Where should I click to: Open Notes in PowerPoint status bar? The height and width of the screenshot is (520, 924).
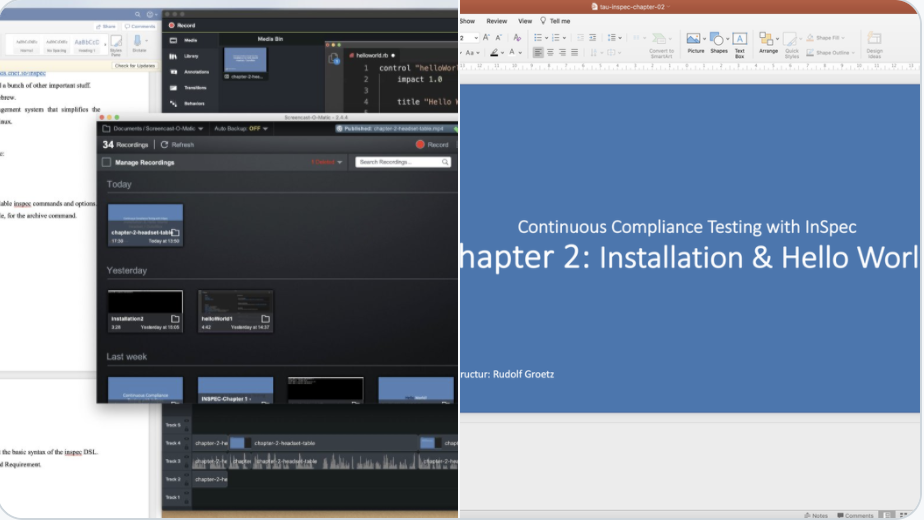[x=816, y=515]
